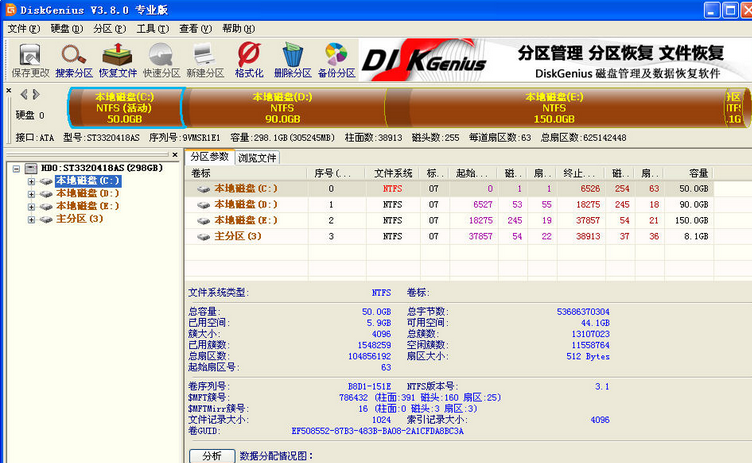The image size is (752, 463).
Task: Click the previous disk left arrow
Action: [22, 93]
